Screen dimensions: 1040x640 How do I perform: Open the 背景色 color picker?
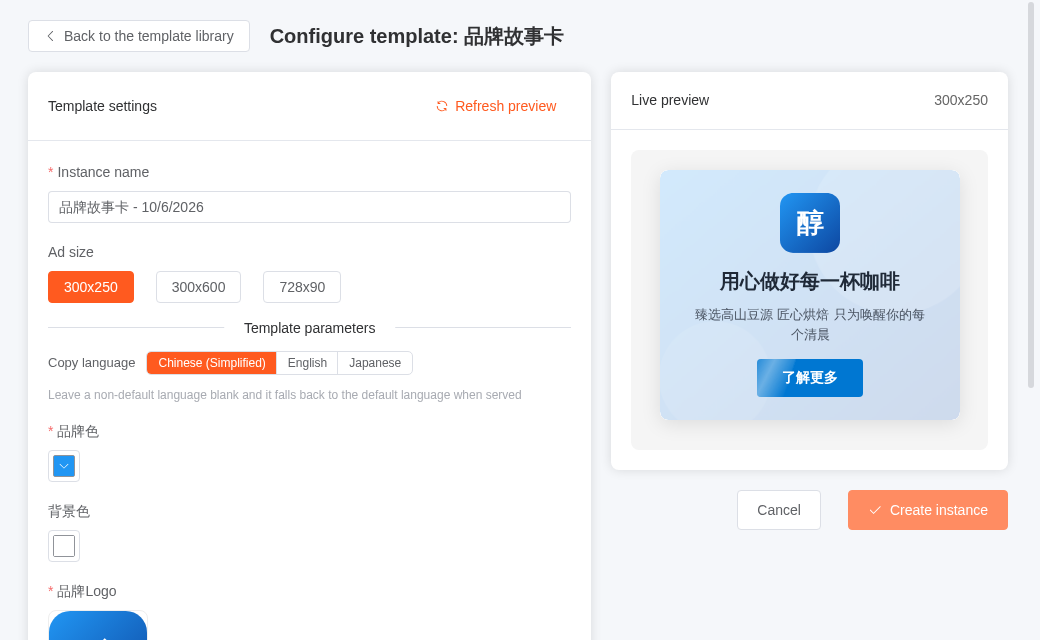[64, 546]
